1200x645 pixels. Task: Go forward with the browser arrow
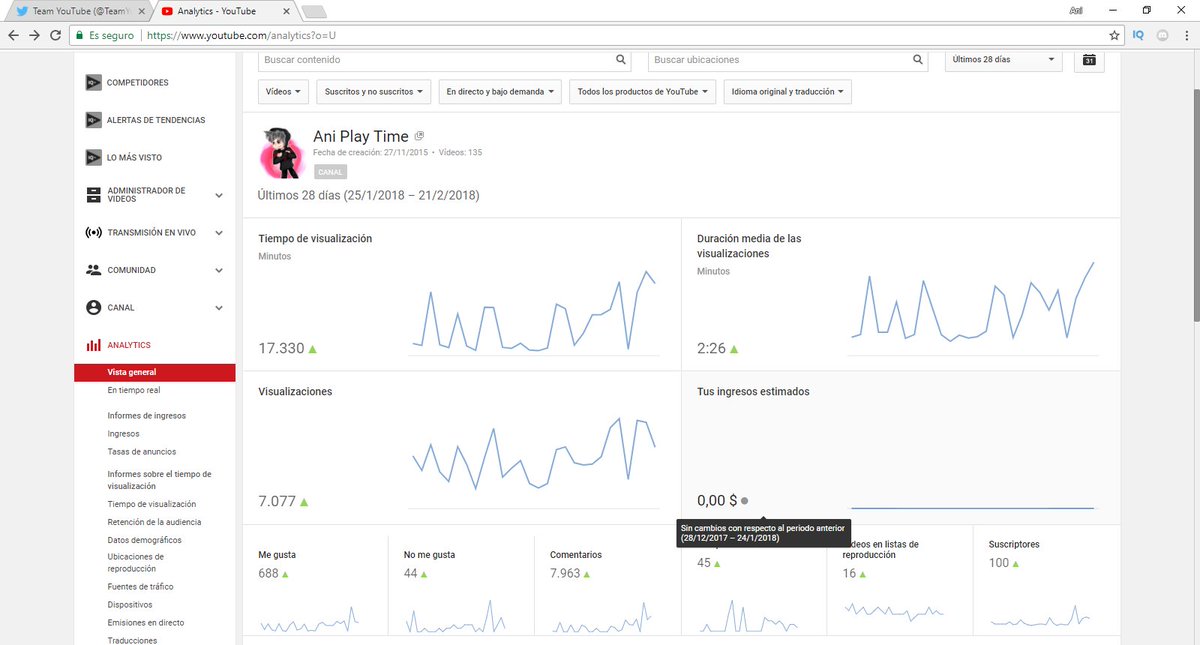[x=35, y=34]
